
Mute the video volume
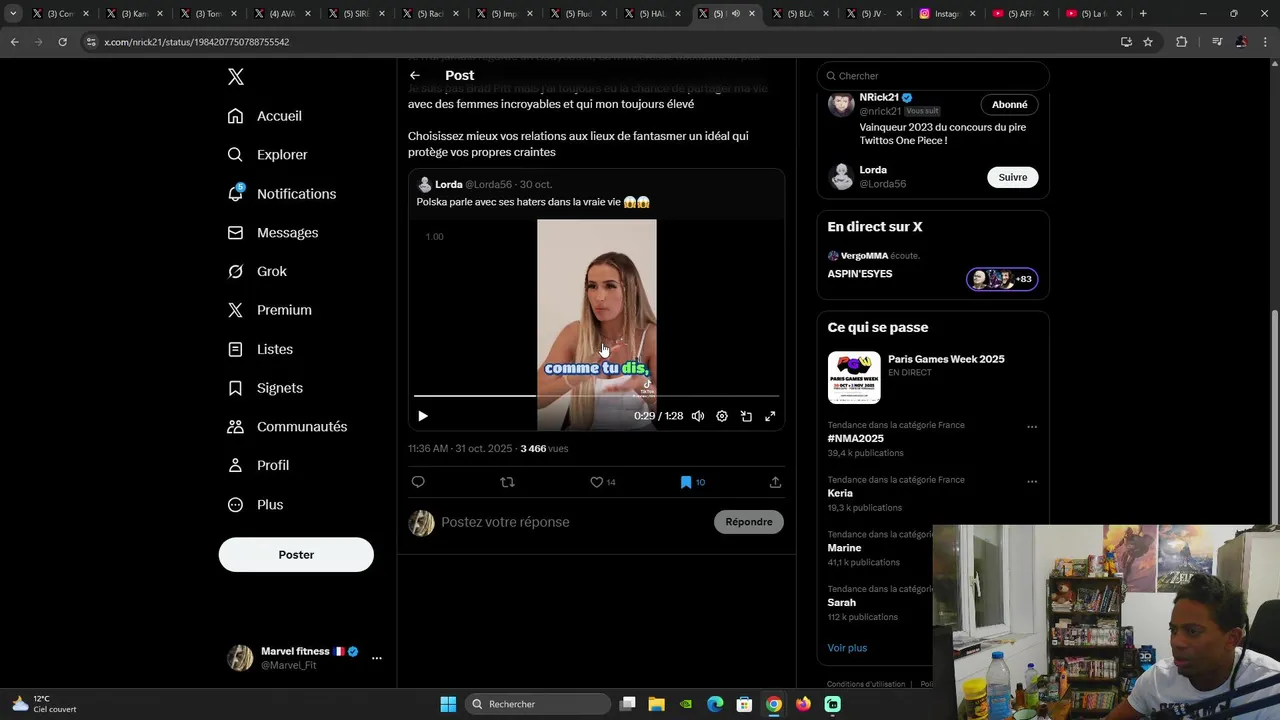[x=698, y=416]
